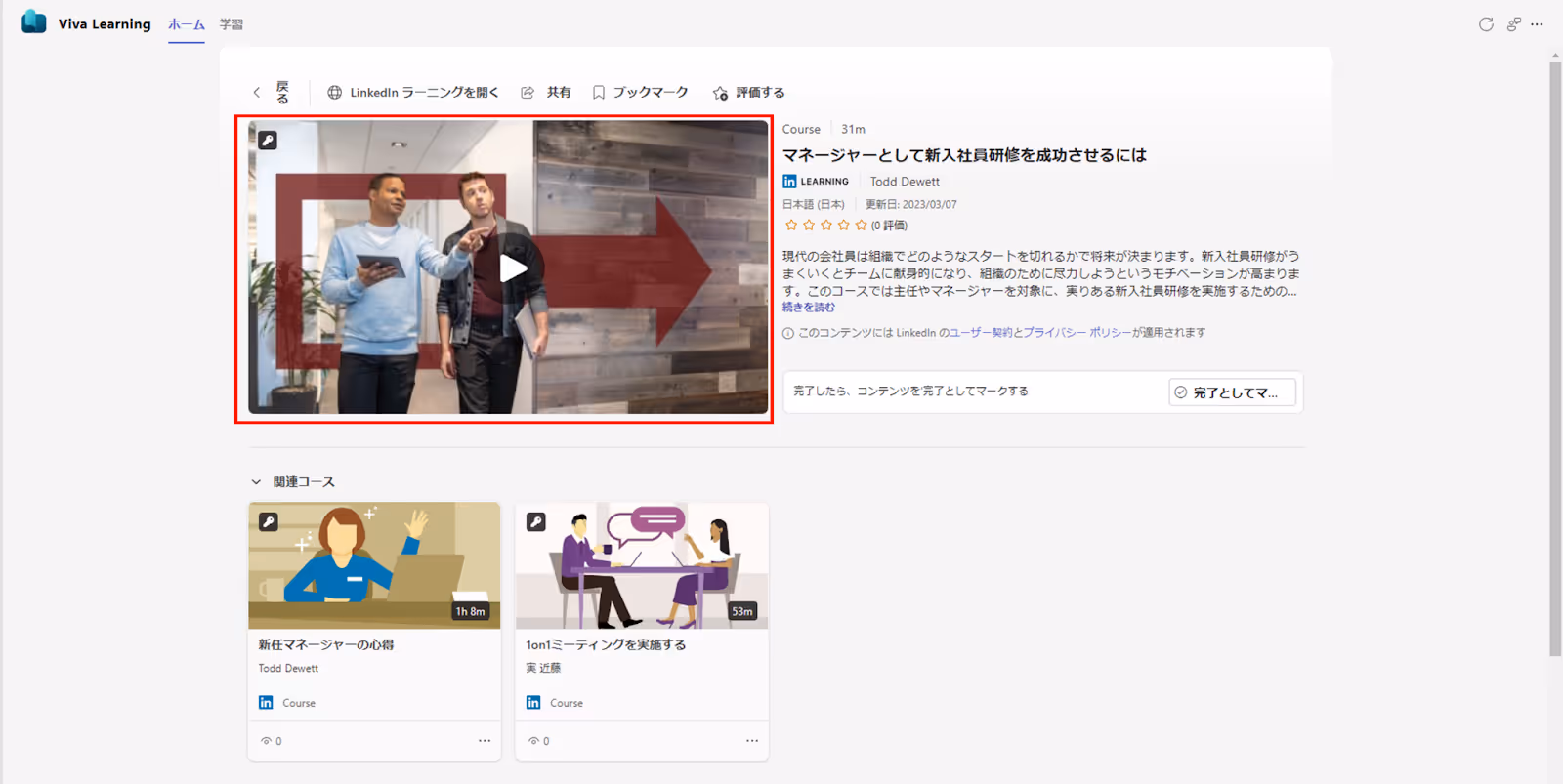Click the 新任マネージャーの心得 title
Image resolution: width=1563 pixels, height=784 pixels.
click(x=326, y=645)
